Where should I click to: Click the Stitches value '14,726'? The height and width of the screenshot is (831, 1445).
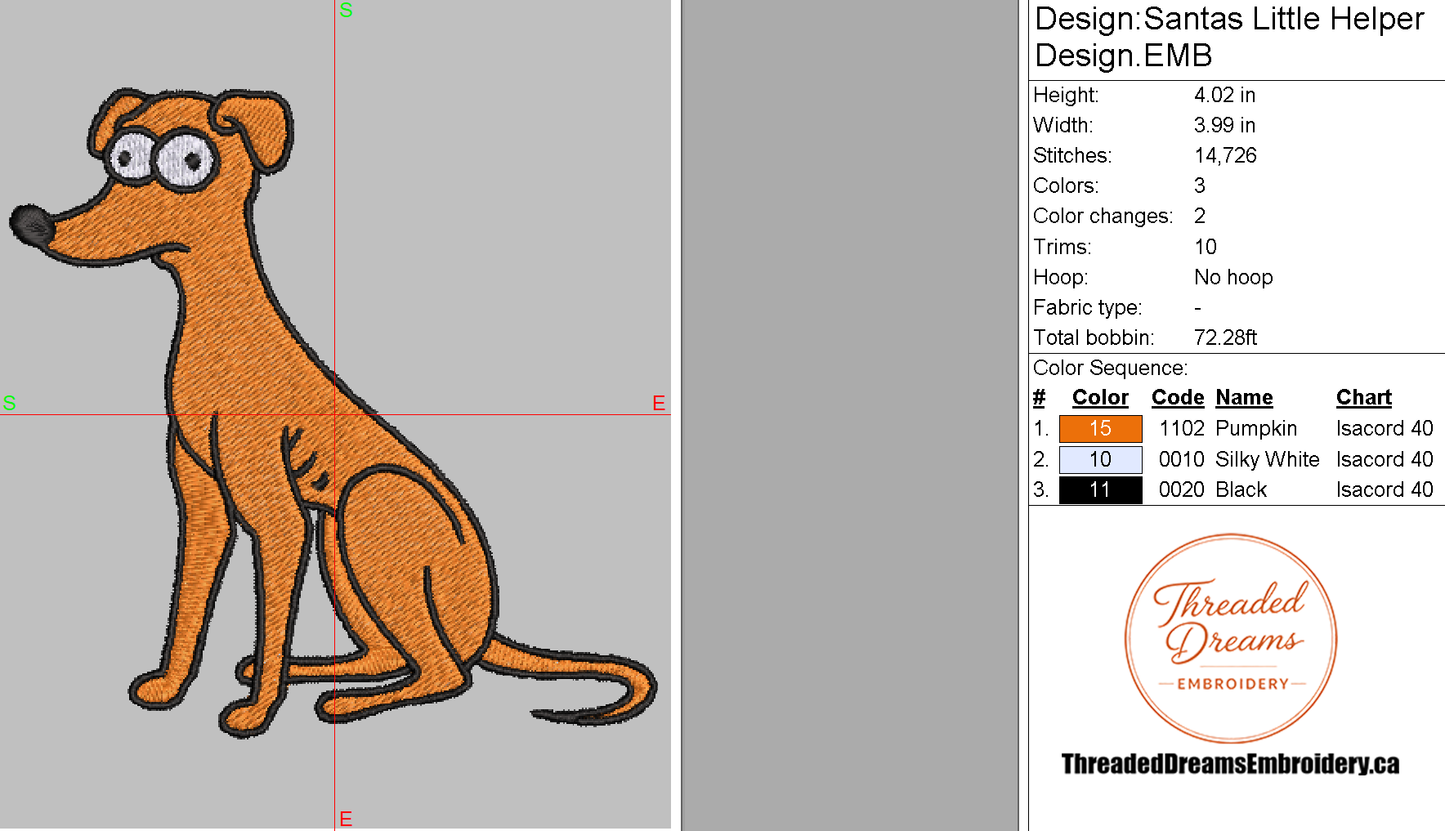pos(1225,156)
